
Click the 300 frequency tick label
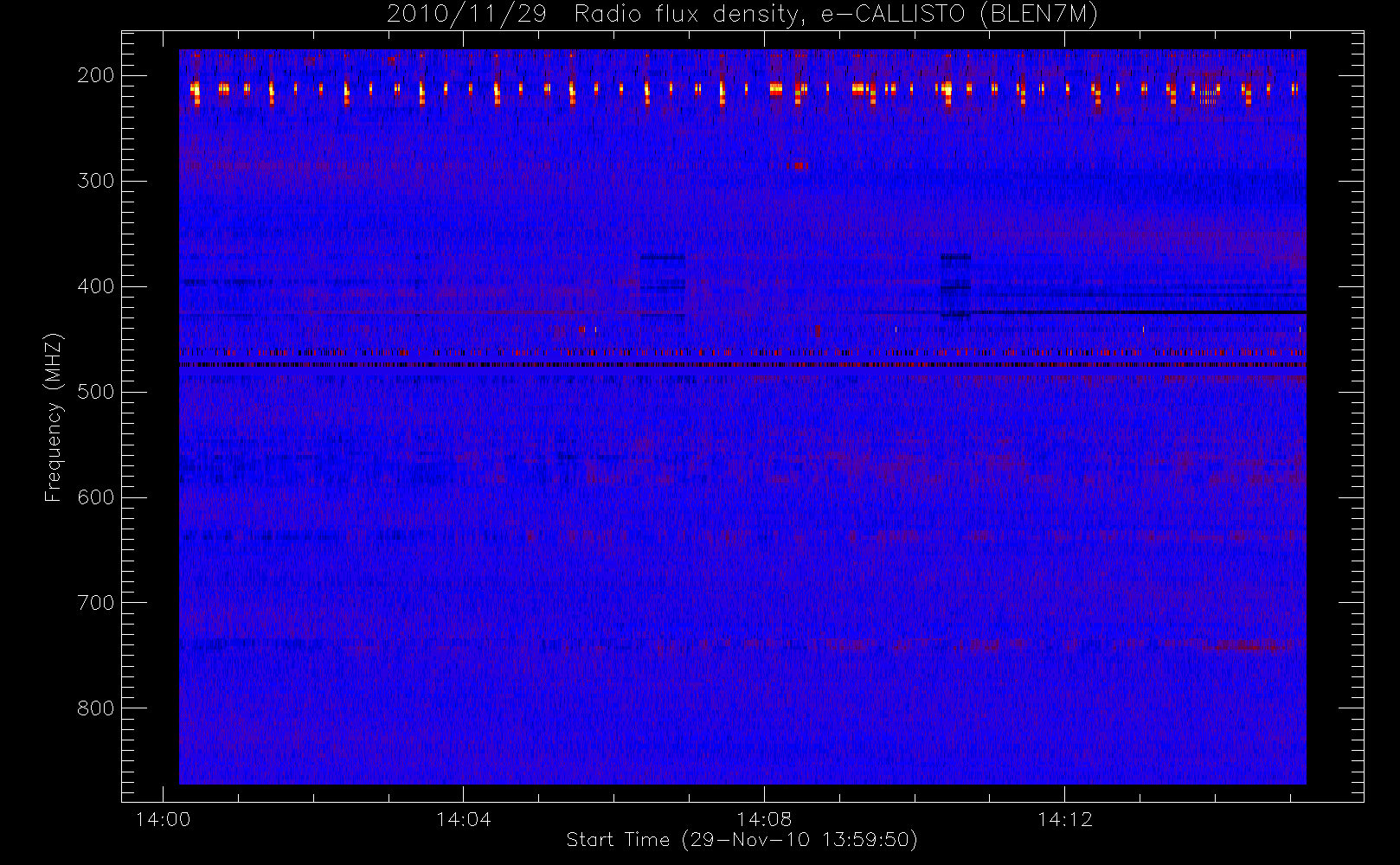(95, 181)
